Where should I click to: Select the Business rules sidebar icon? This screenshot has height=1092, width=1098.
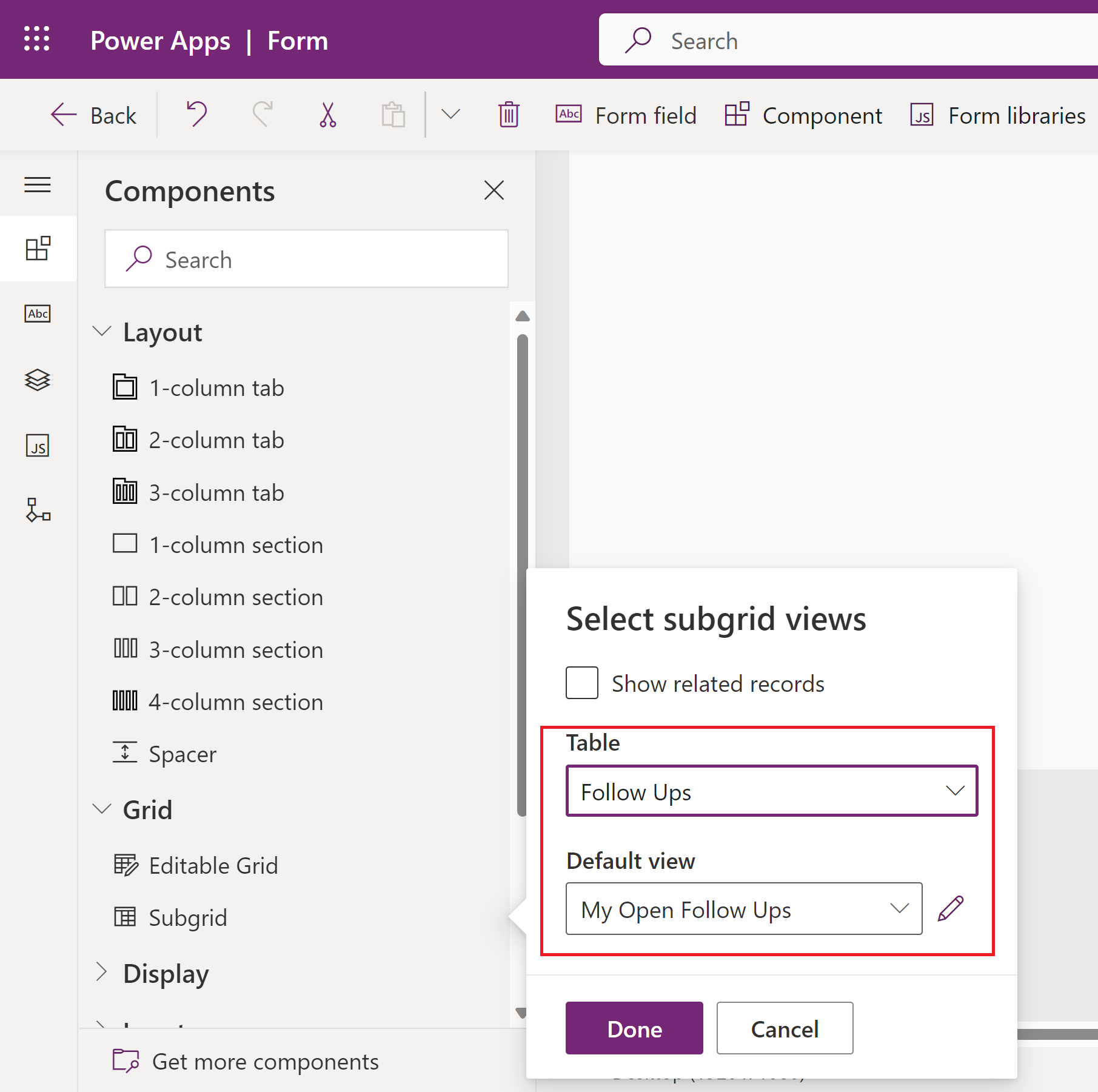point(38,511)
